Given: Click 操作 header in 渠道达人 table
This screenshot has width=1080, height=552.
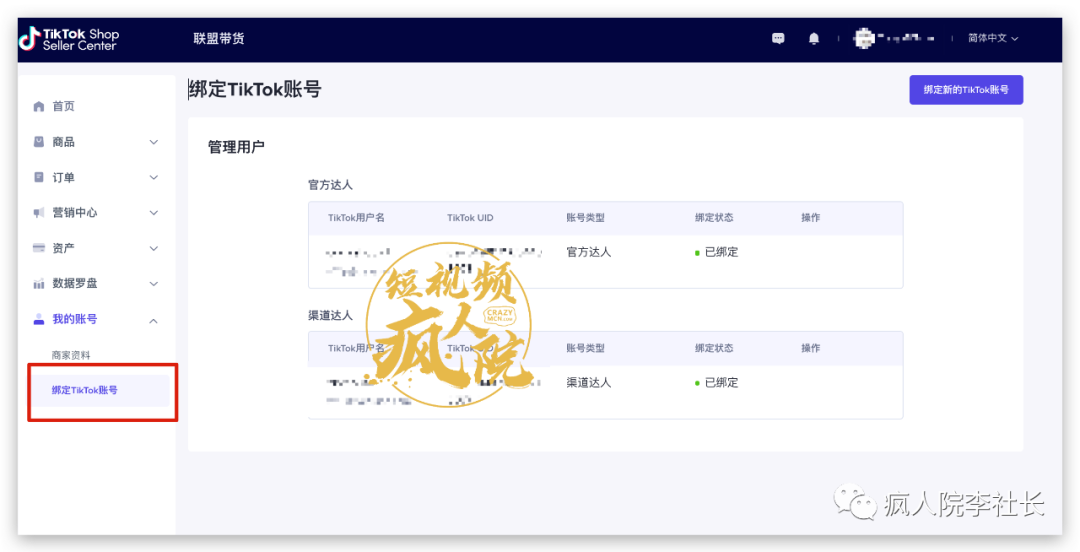Looking at the screenshot, I should [x=811, y=348].
